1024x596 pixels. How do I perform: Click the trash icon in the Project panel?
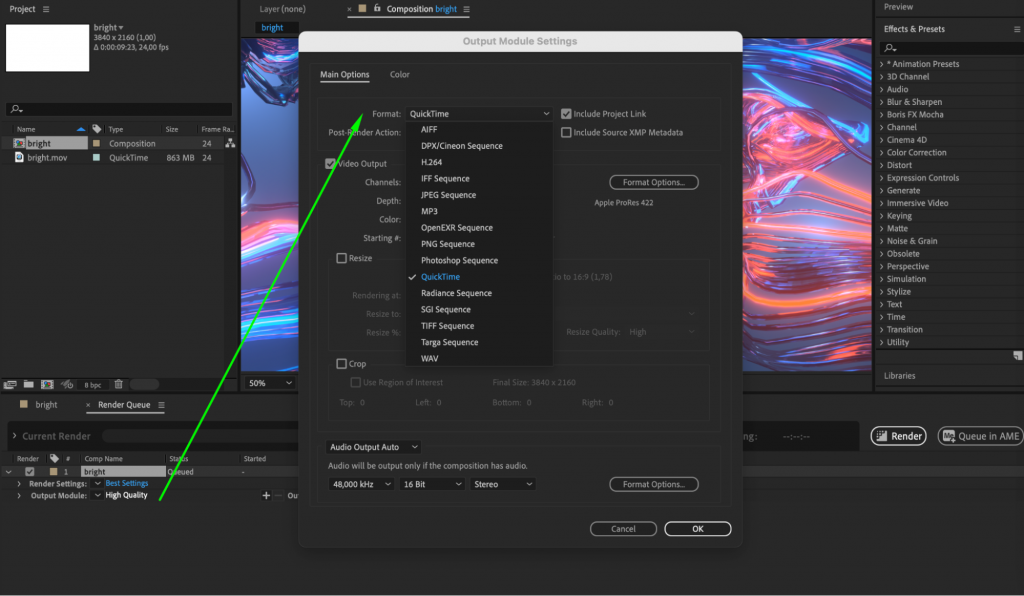click(119, 385)
